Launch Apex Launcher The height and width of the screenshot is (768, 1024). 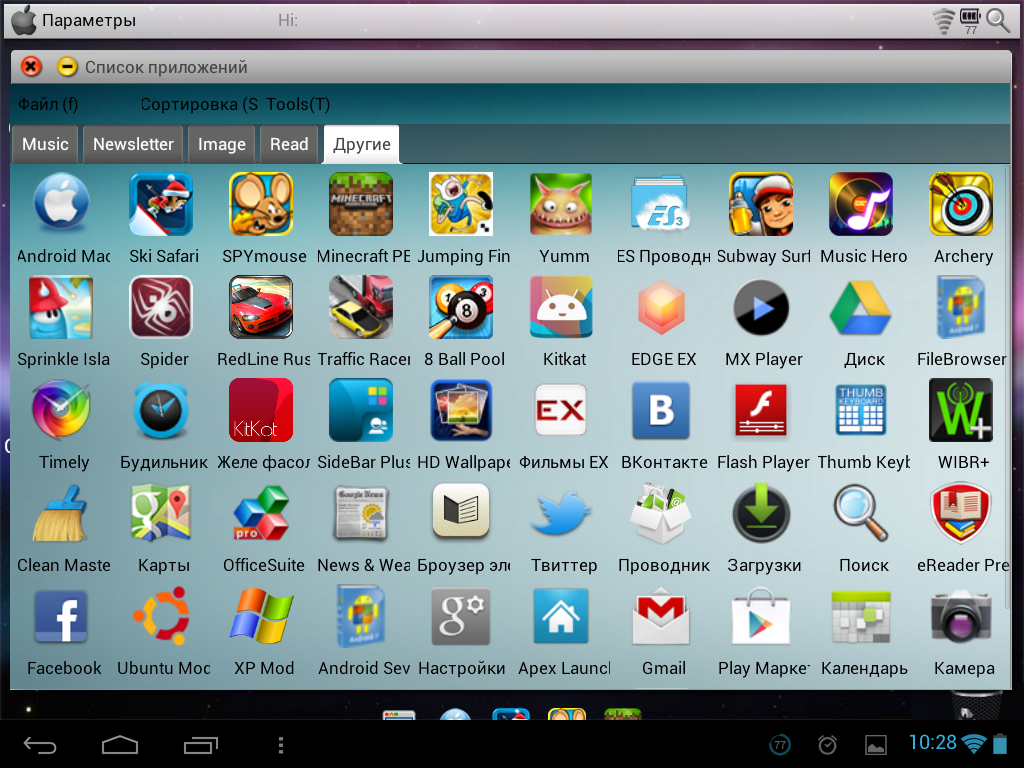point(561,616)
